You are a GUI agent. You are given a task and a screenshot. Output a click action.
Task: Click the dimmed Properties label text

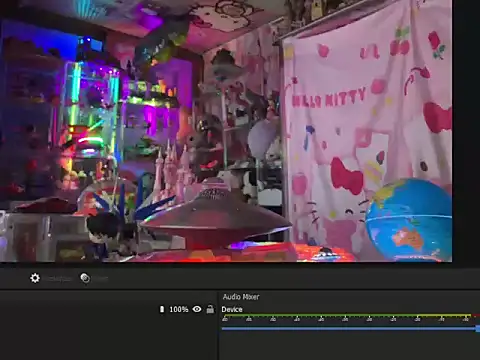pyautogui.click(x=59, y=279)
